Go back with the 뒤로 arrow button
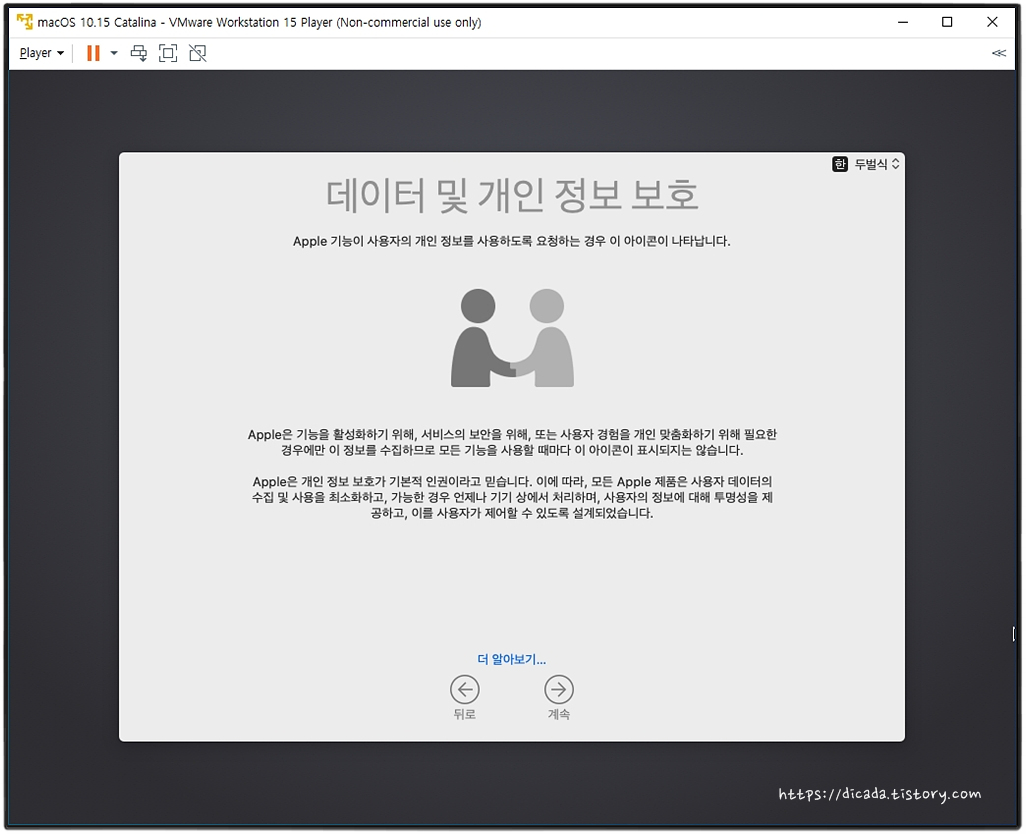 (x=465, y=689)
